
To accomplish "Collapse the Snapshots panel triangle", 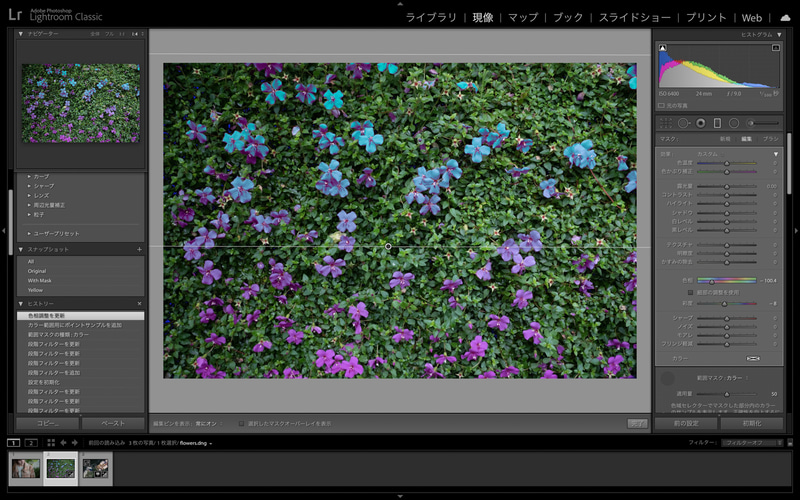I will pos(21,249).
